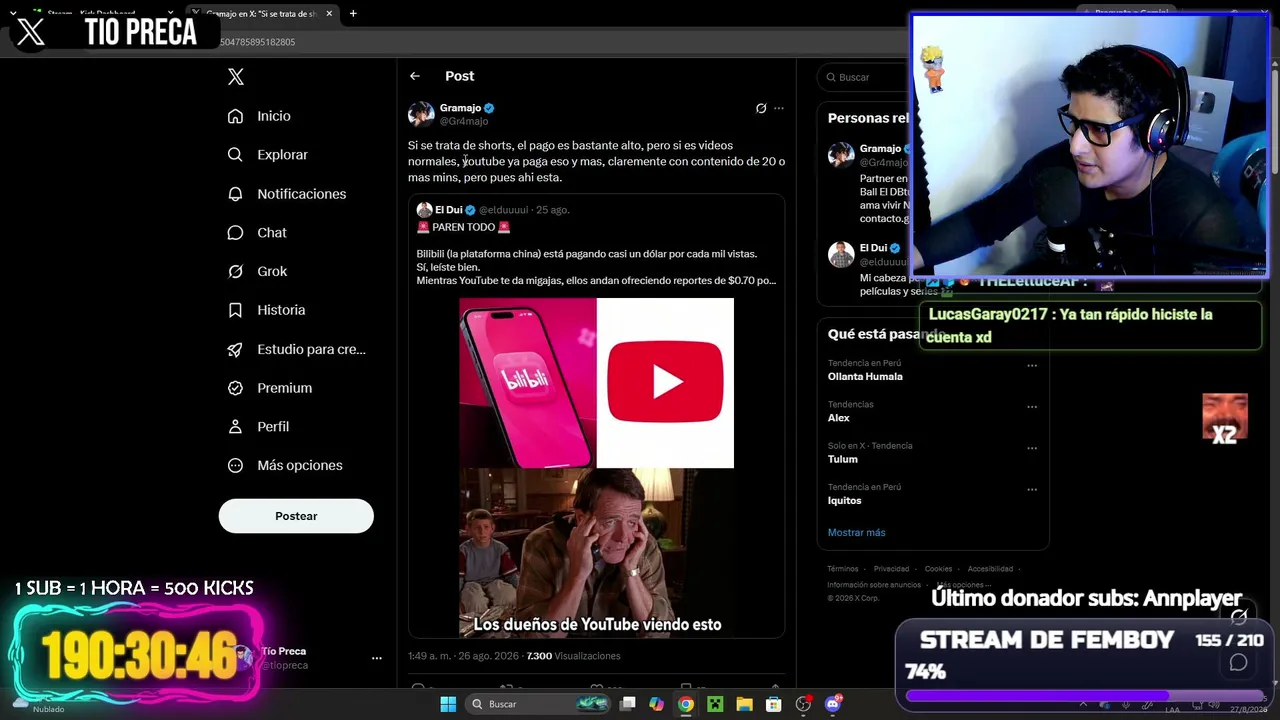Screen dimensions: 1280x720
Task: Click the Gramajo author name on the post
Action: pos(460,108)
